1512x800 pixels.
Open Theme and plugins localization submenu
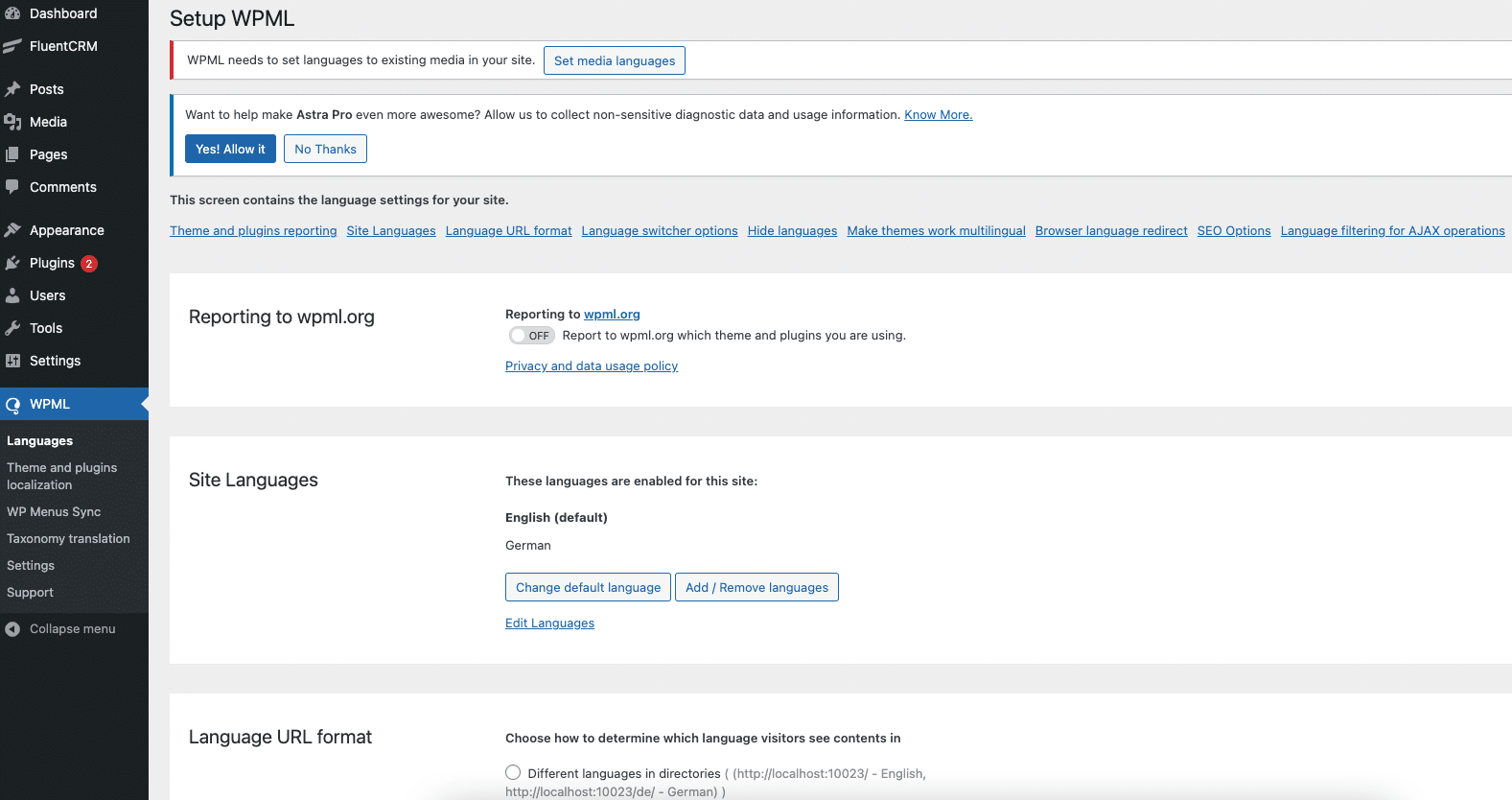pos(61,476)
